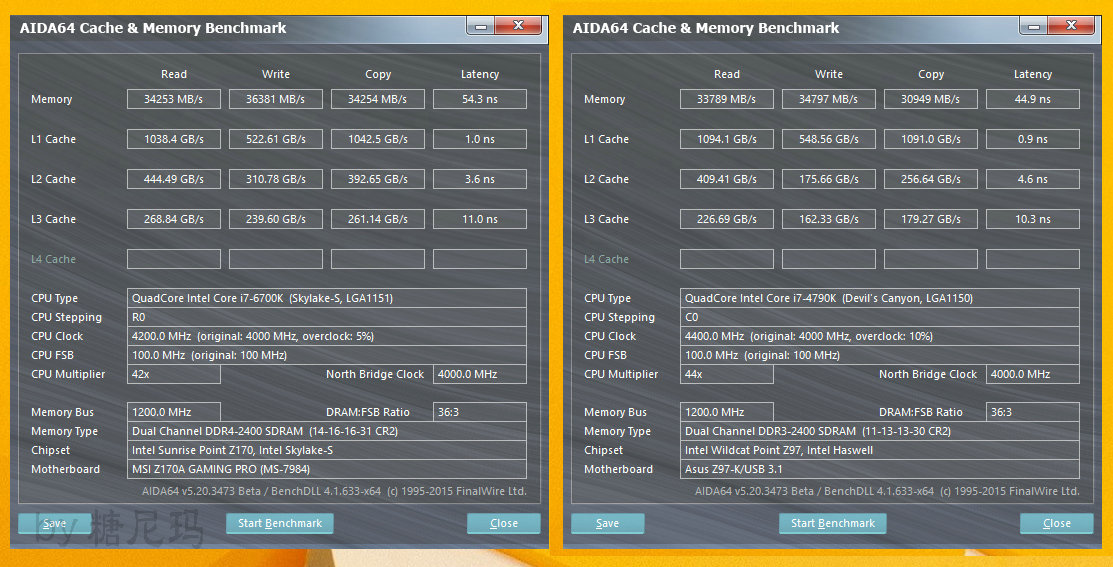Screen dimensions: 1113x567
Task: Select L1 Cache Copy 1091.0 GB/s
Action: pyautogui.click(x=931, y=139)
